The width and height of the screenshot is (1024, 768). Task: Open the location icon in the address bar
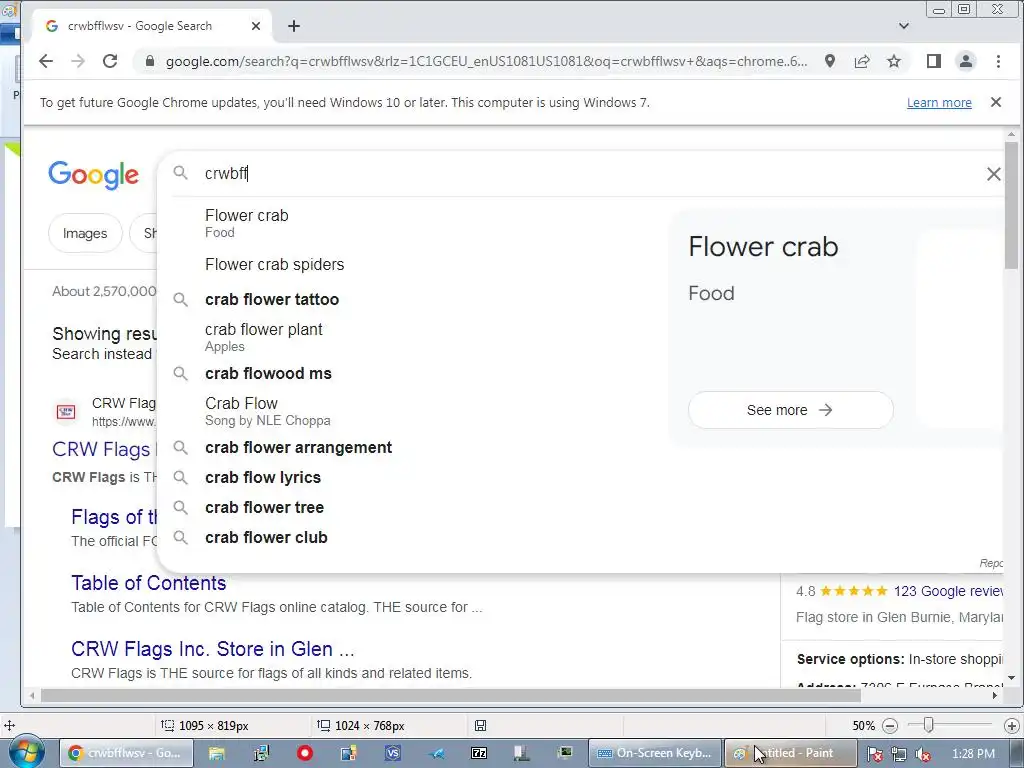pyautogui.click(x=829, y=61)
